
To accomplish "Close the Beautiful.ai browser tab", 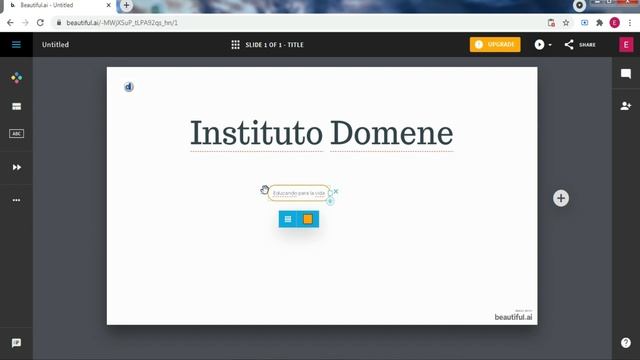I will pyautogui.click(x=109, y=5).
